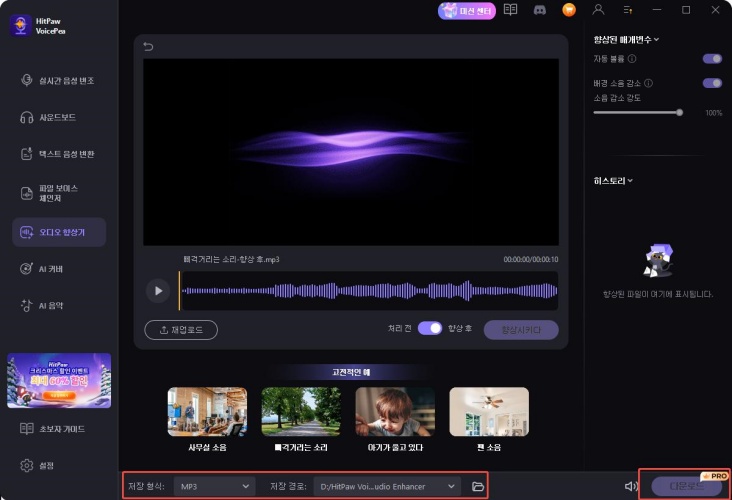Click the soundboard headphones sidebar icon
Screen dimensions: 732x500
(x=26, y=117)
